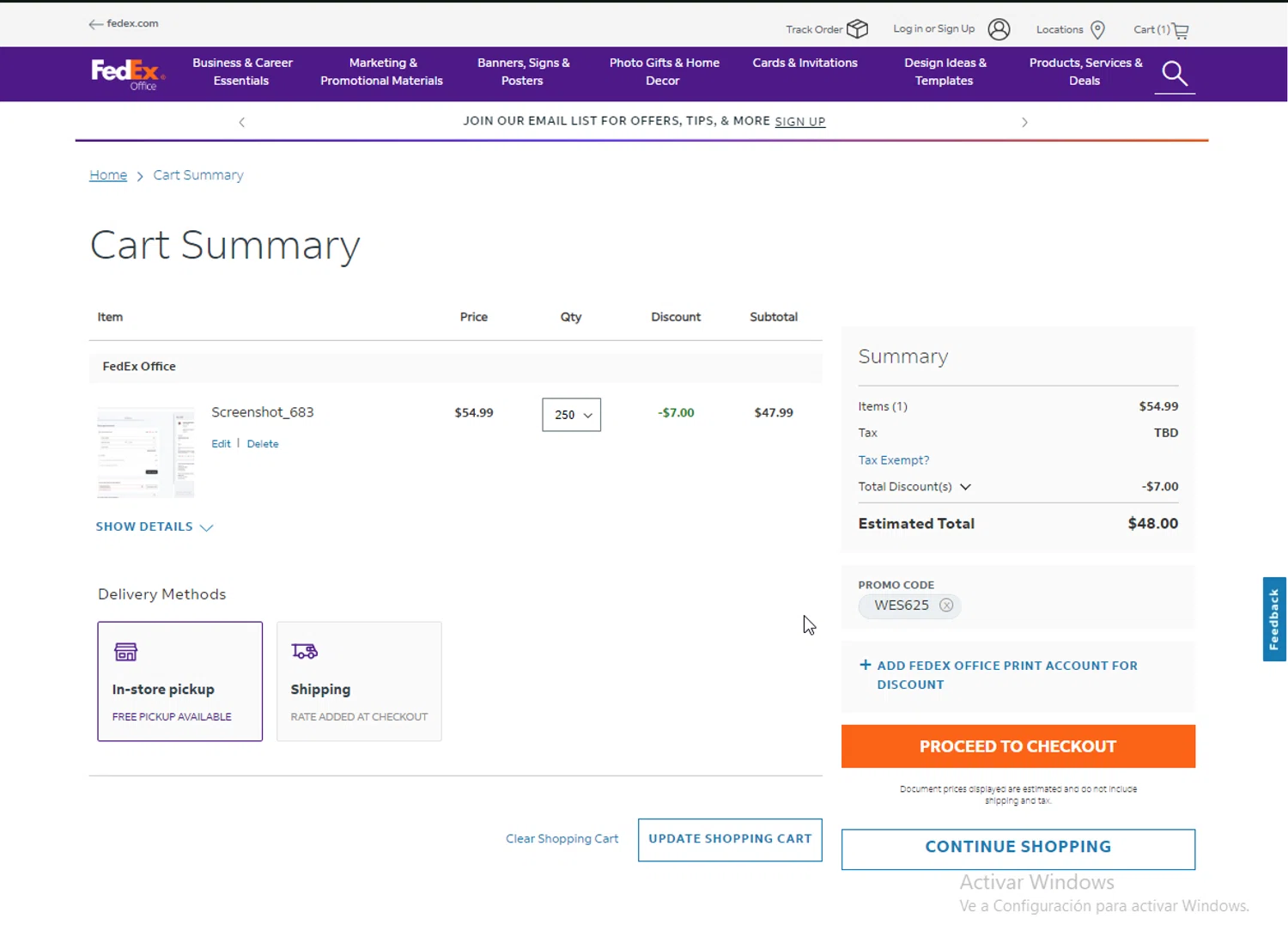Expand SHOW DETAILS for the item

pos(155,526)
